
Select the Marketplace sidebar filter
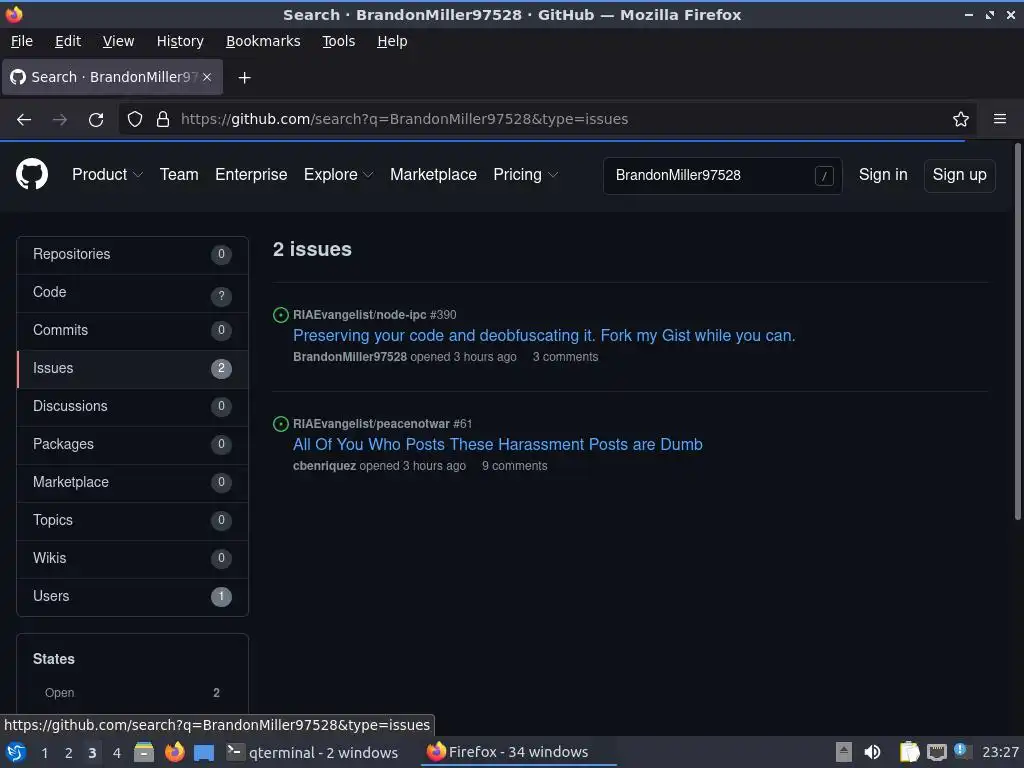click(133, 483)
